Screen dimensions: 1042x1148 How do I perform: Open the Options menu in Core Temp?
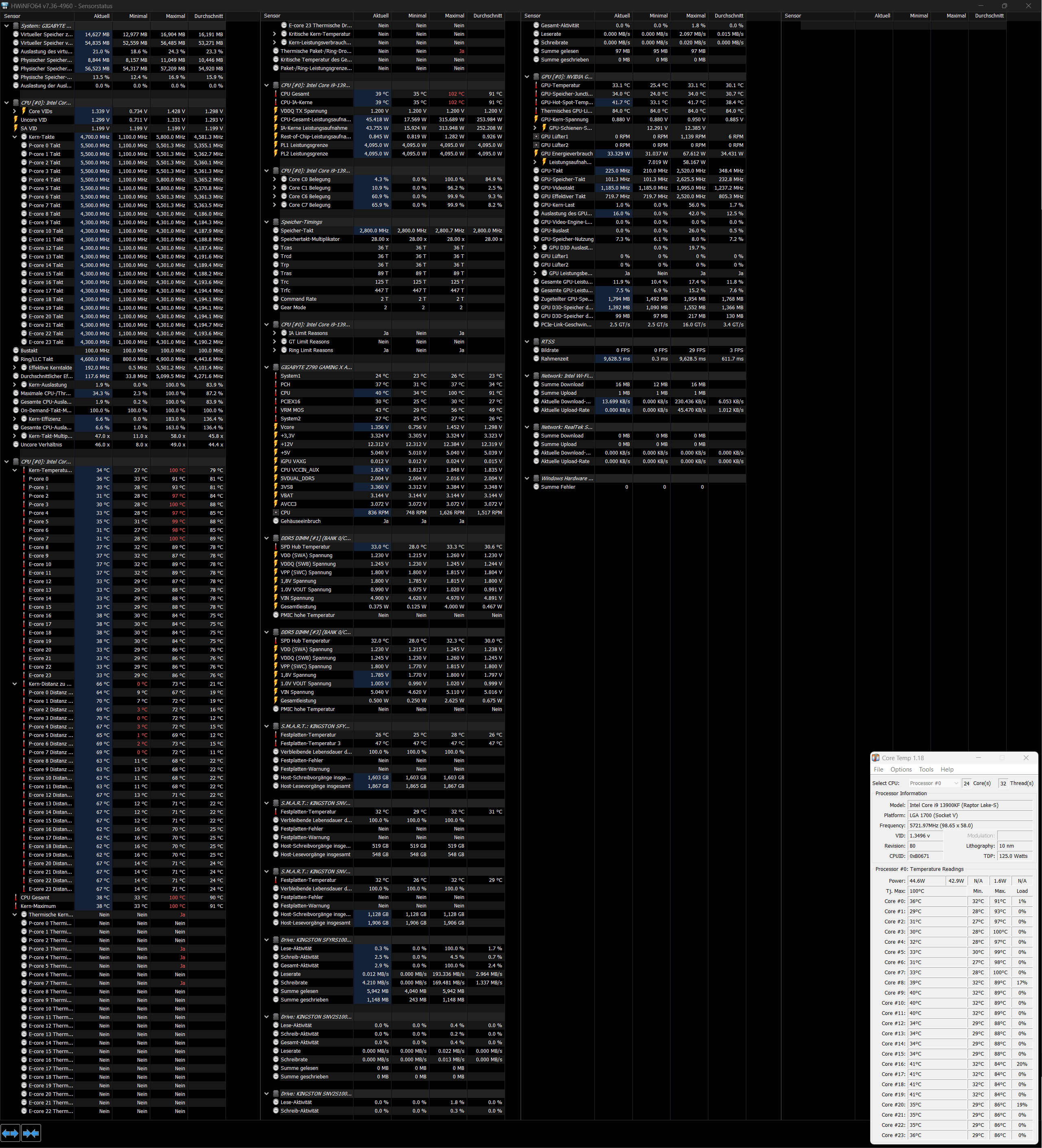click(901, 769)
